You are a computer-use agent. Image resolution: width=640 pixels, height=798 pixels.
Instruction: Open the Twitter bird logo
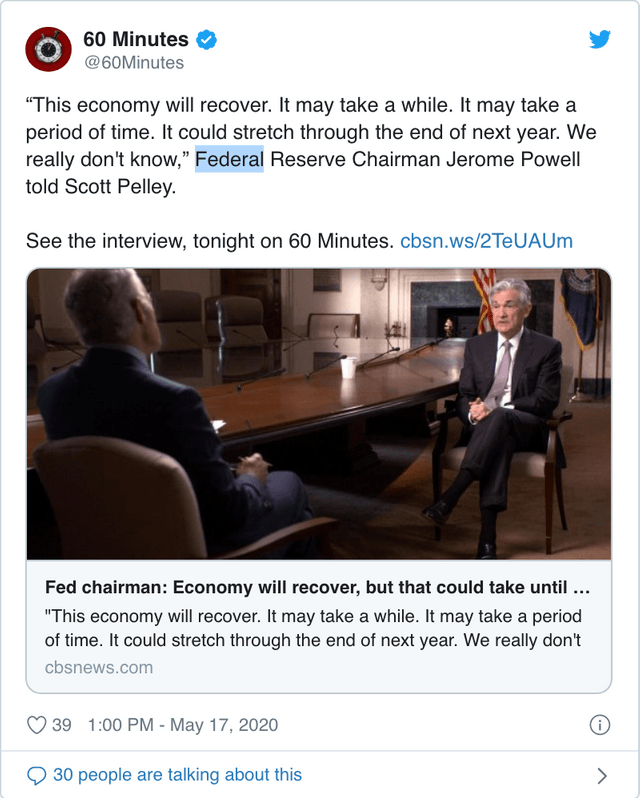click(x=599, y=39)
